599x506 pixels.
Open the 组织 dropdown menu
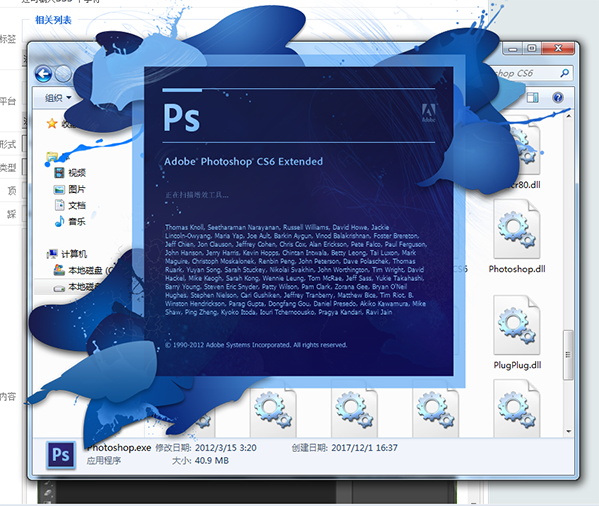(x=58, y=98)
